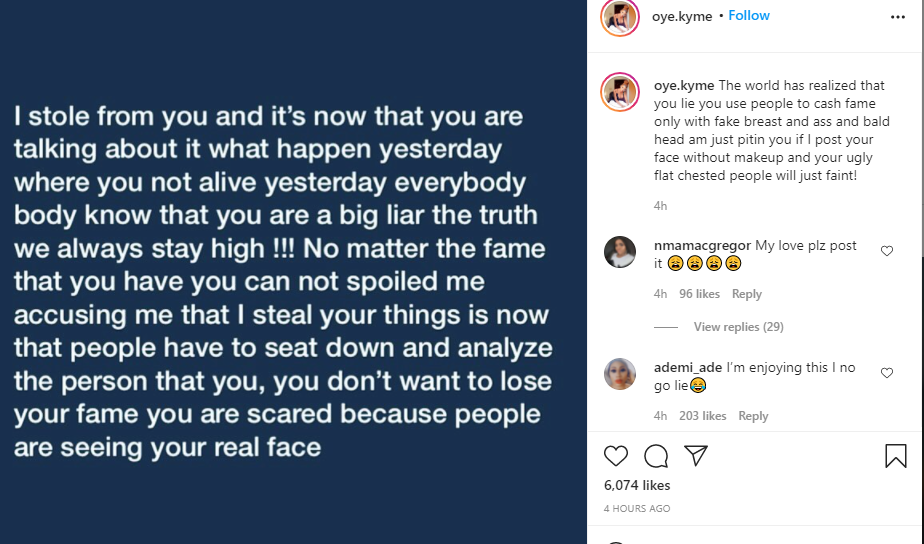
Task: Reply to nmamacgregor's comment
Action: pos(746,294)
